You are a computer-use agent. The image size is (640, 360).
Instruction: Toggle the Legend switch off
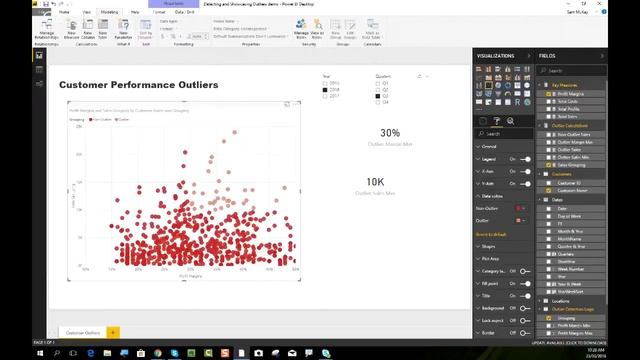[525, 159]
